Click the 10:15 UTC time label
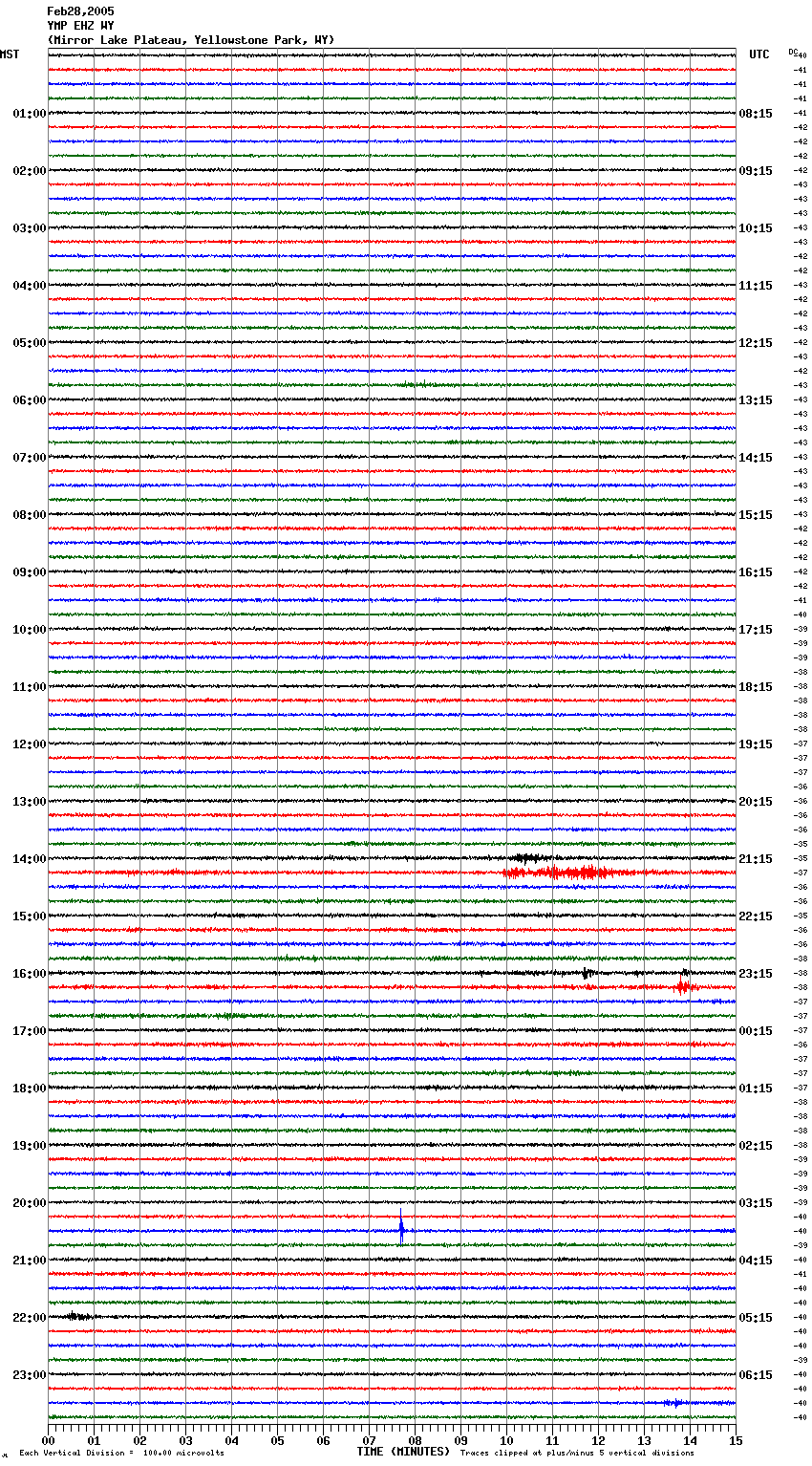The height and width of the screenshot is (1466, 812). click(x=756, y=228)
